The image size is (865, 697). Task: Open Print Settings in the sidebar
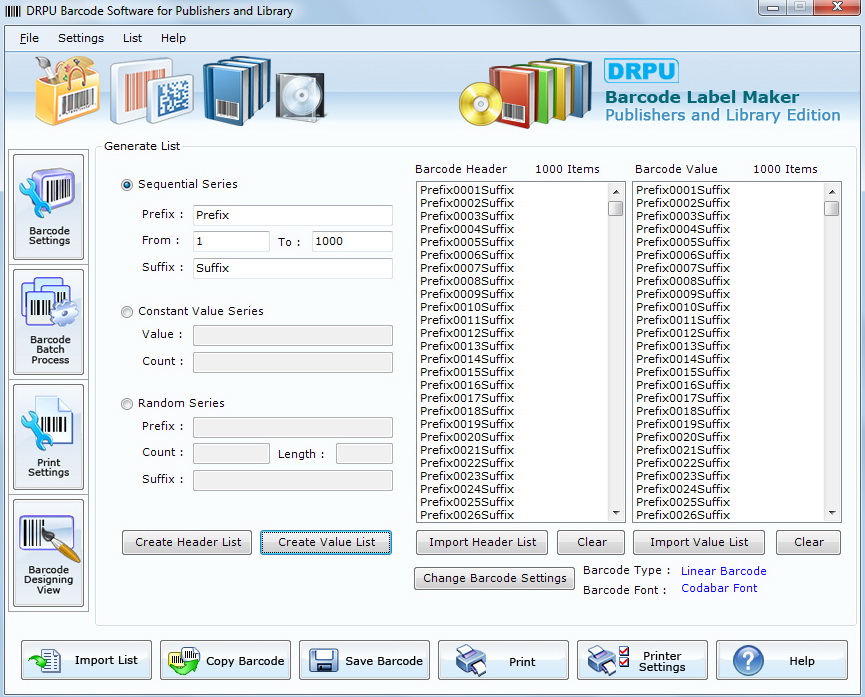pos(49,435)
